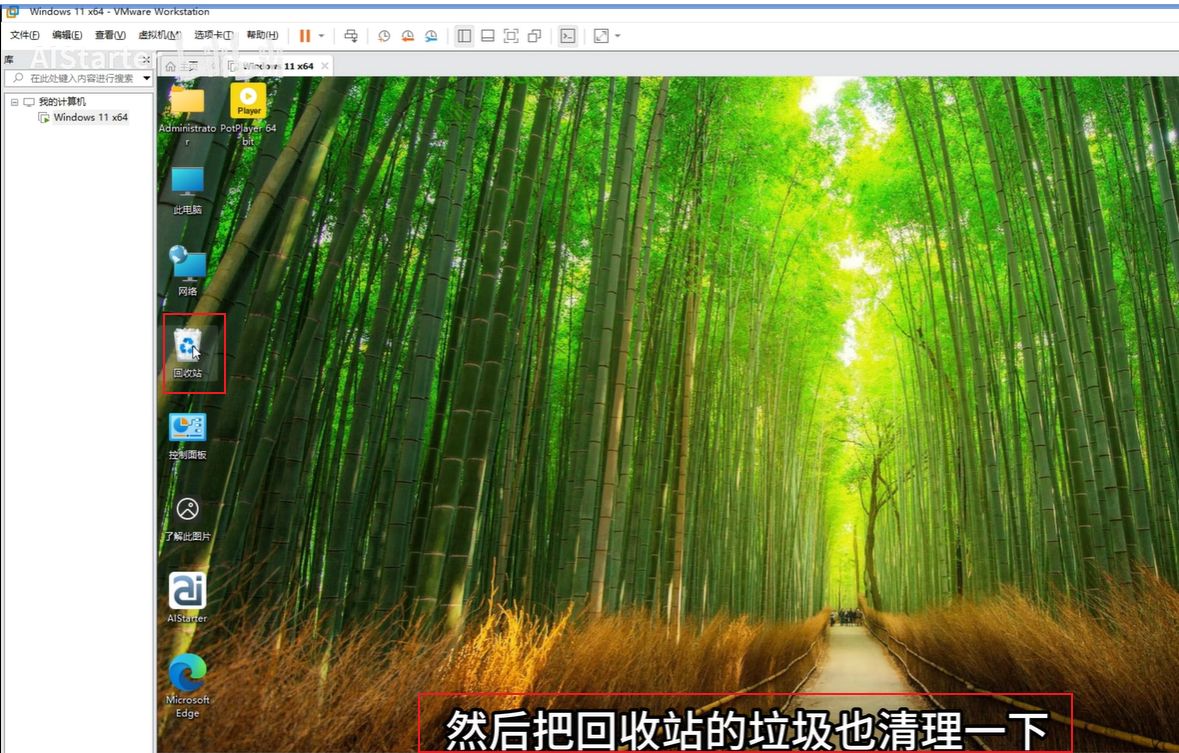Revert to snapshot using the orange-arrow clock icon

(407, 36)
